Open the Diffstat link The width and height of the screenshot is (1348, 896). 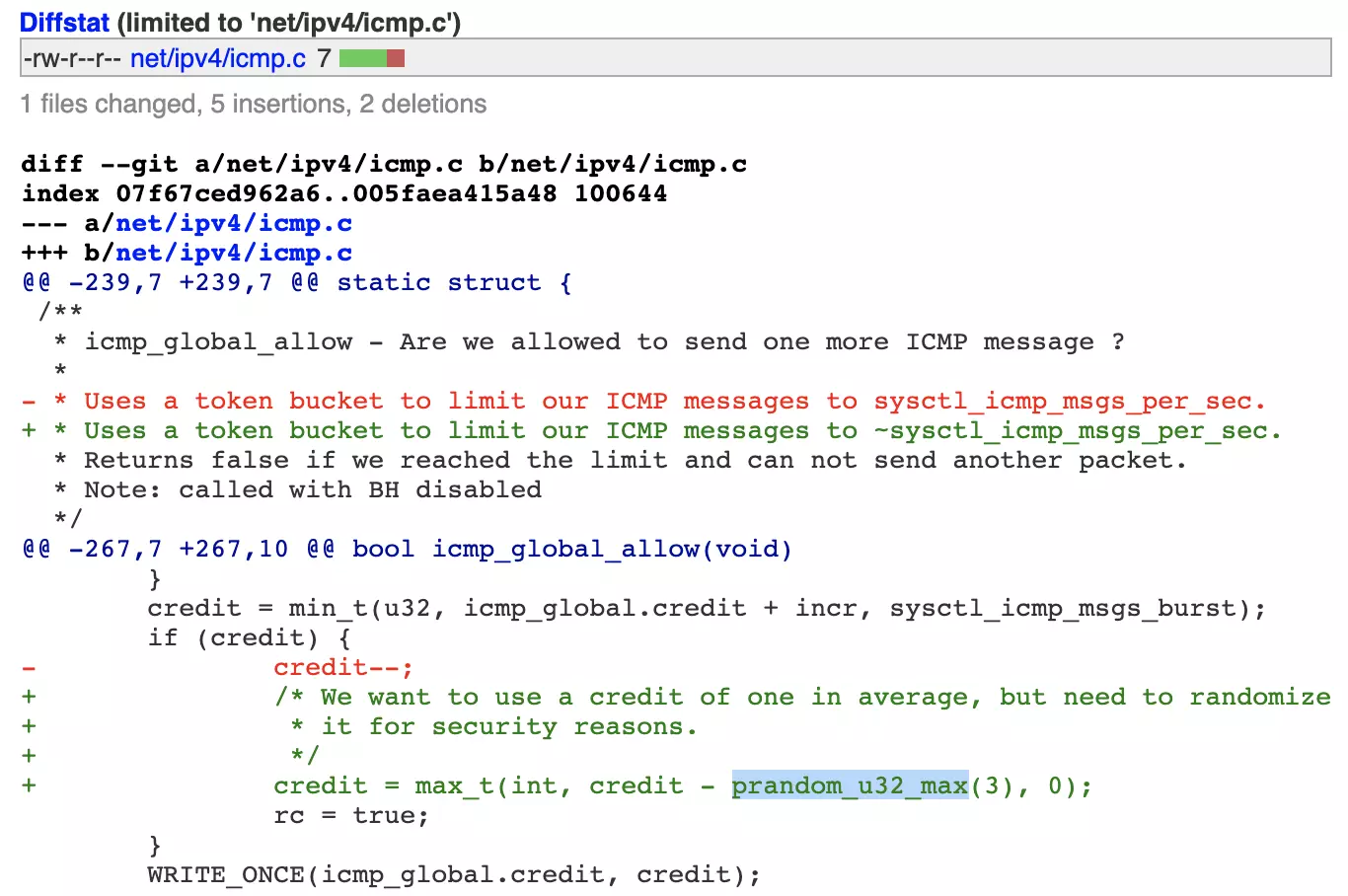(64, 22)
